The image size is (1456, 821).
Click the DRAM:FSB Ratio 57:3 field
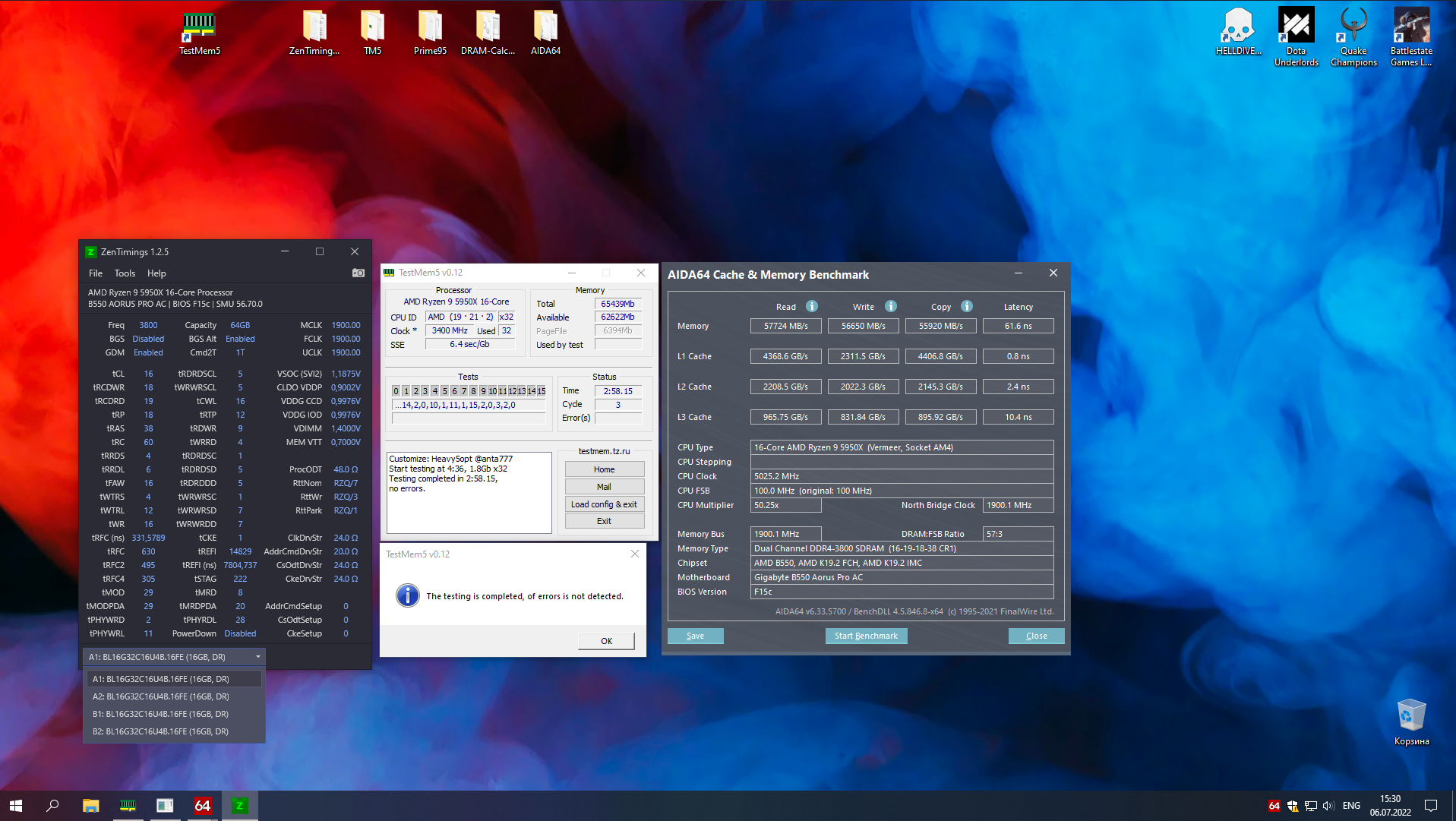[x=1019, y=534]
